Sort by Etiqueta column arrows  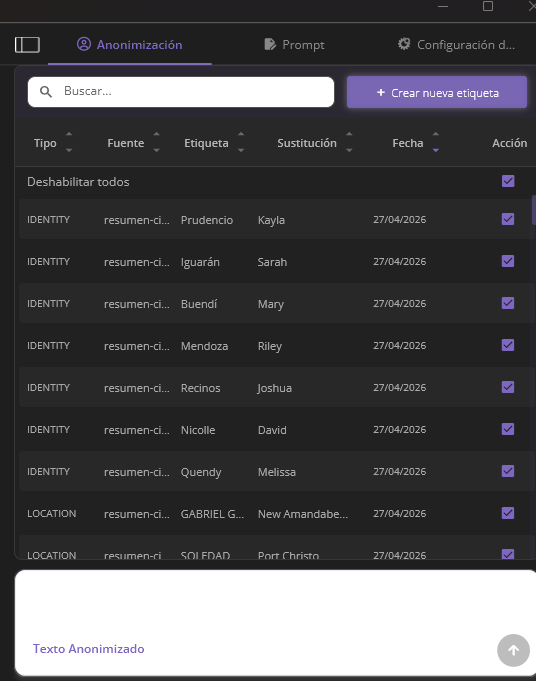[241, 142]
